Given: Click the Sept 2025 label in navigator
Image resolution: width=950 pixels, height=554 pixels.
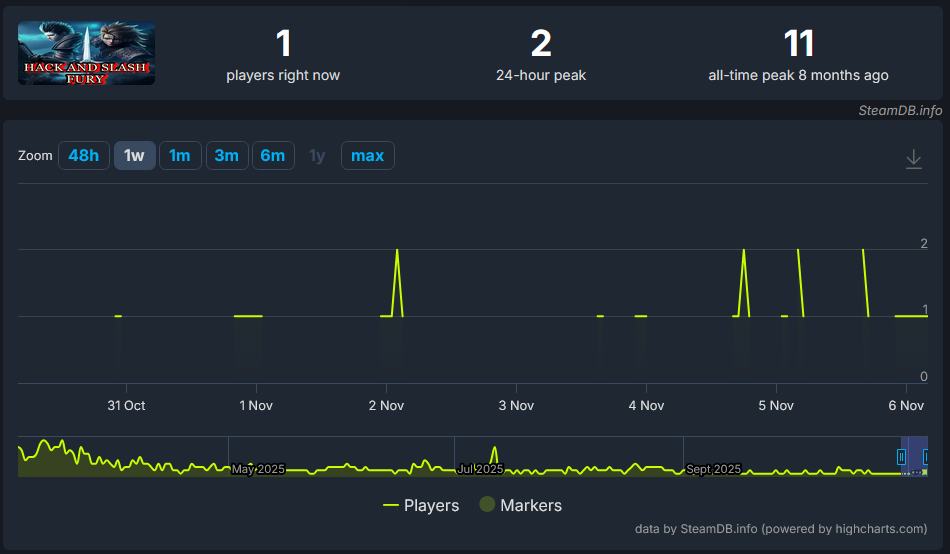Looking at the screenshot, I should pyautogui.click(x=713, y=469).
